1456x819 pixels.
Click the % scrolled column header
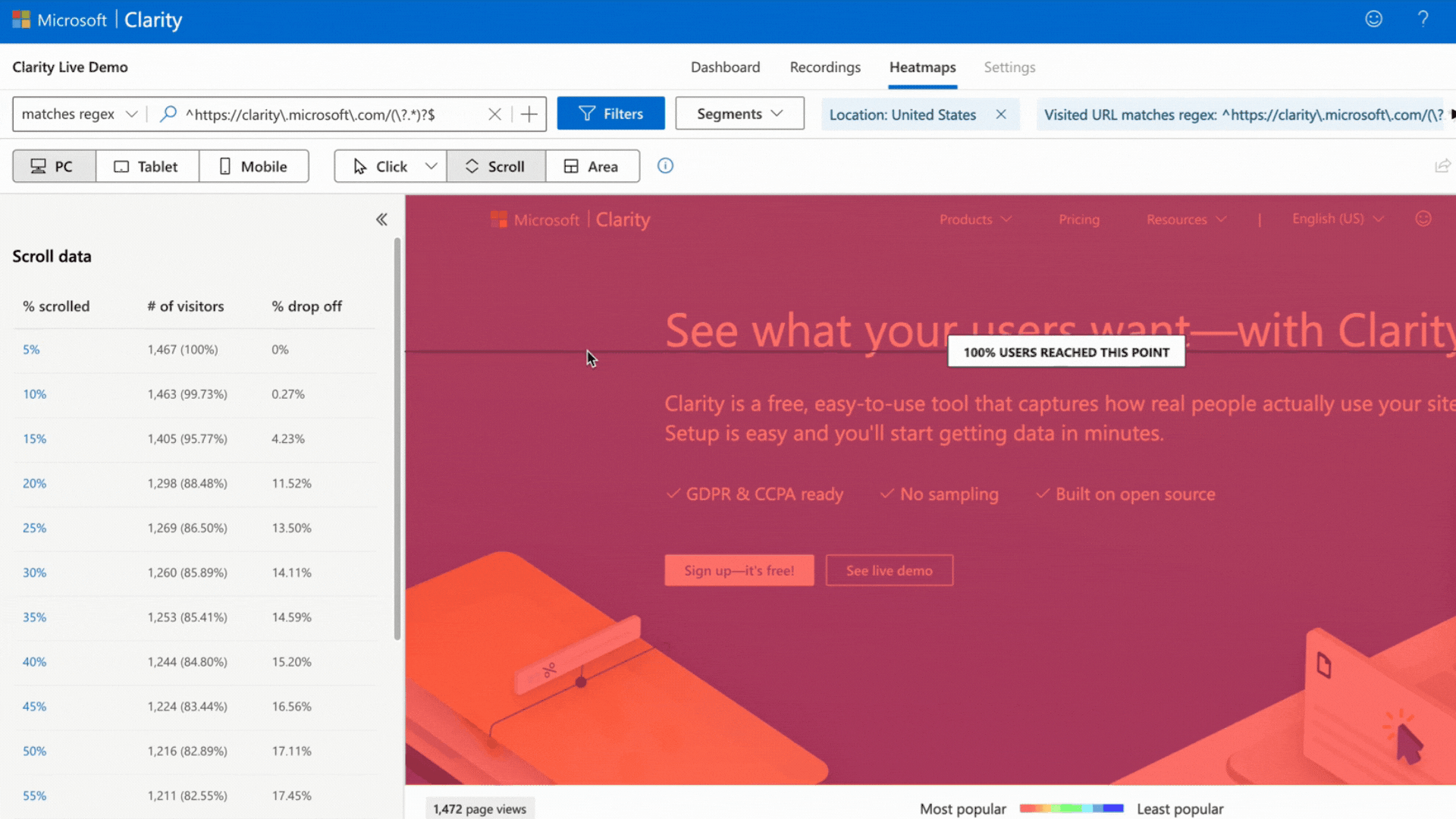56,306
